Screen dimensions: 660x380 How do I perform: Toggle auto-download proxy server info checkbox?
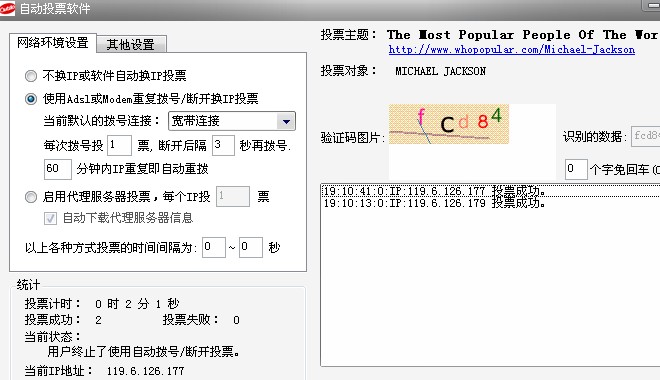click(x=50, y=218)
